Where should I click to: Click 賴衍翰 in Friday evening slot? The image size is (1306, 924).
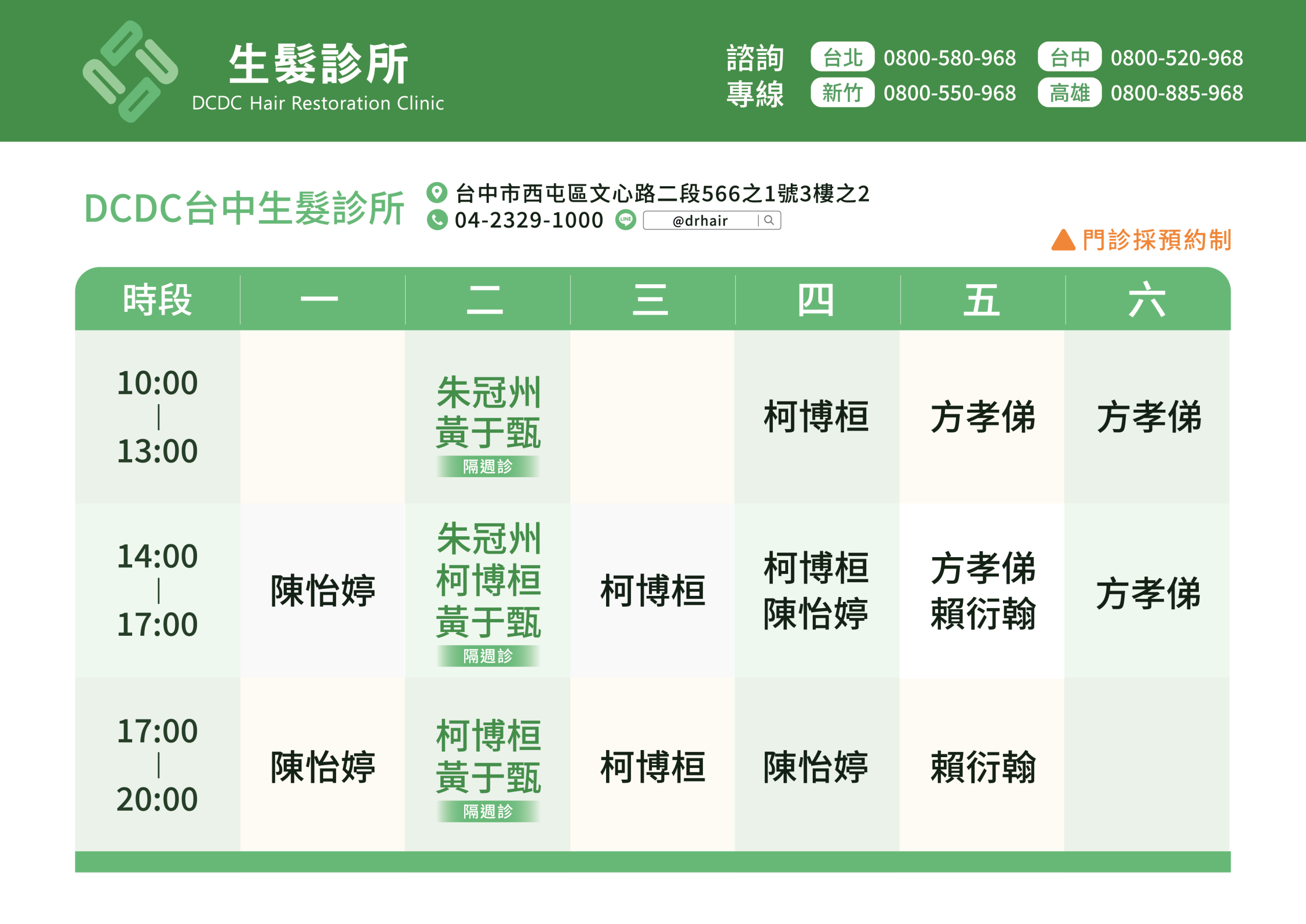pos(983,767)
